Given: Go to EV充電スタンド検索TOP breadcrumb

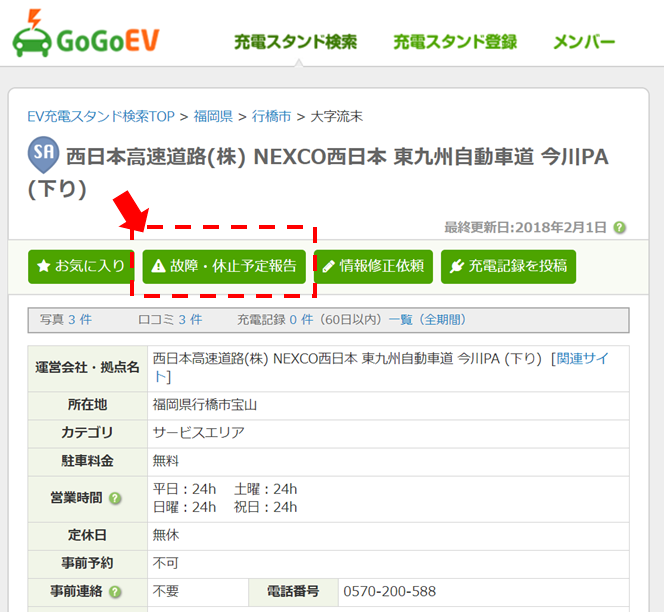Looking at the screenshot, I should (x=101, y=116).
